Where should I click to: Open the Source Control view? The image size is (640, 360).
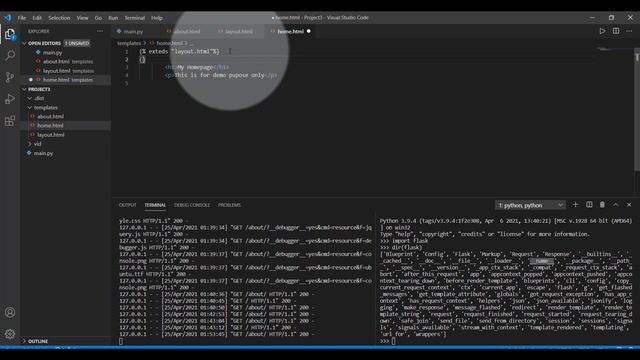[10, 77]
